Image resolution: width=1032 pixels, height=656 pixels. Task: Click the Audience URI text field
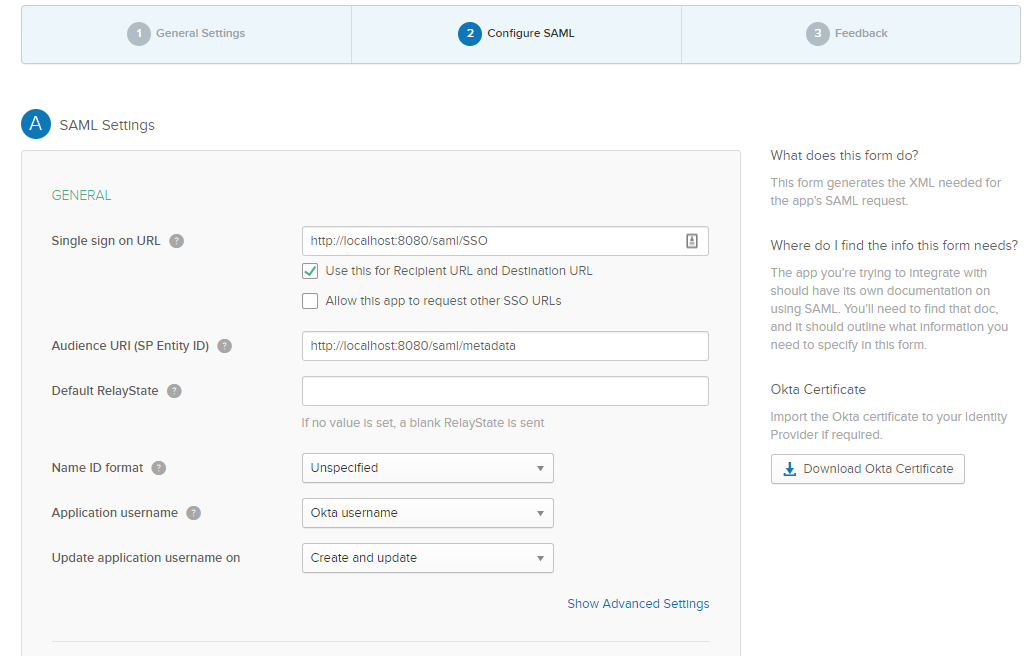[x=505, y=346]
